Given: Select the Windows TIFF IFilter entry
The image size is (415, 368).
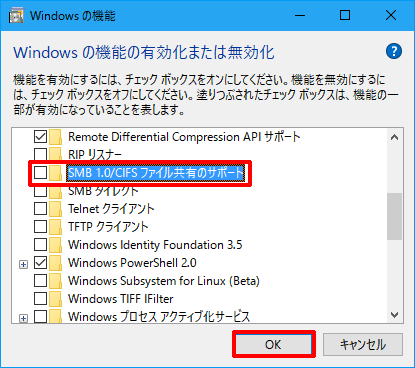Looking at the screenshot, I should 121,299.
